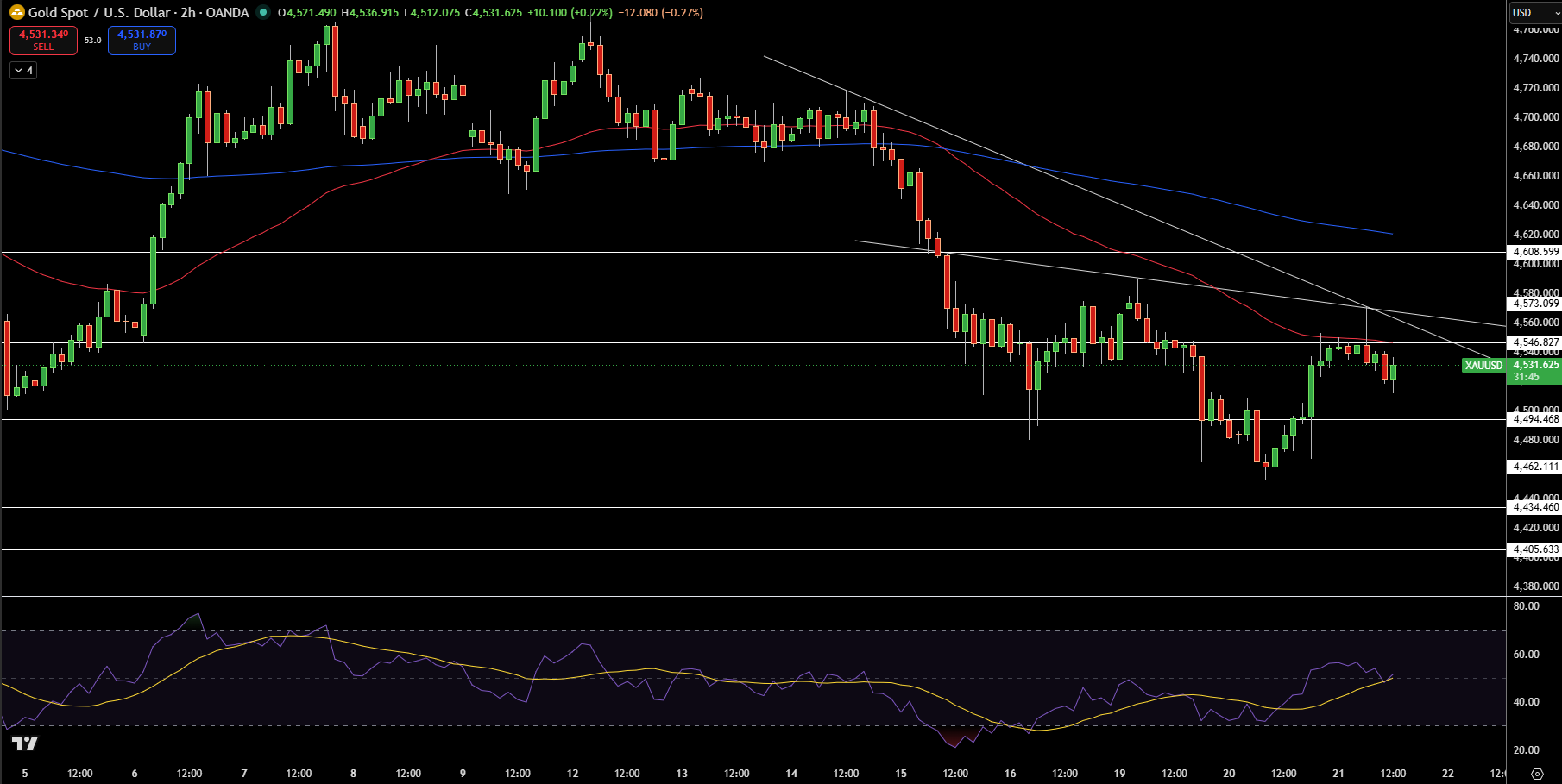
Task: Click the high price value H4,536.915
Action: tap(370, 13)
